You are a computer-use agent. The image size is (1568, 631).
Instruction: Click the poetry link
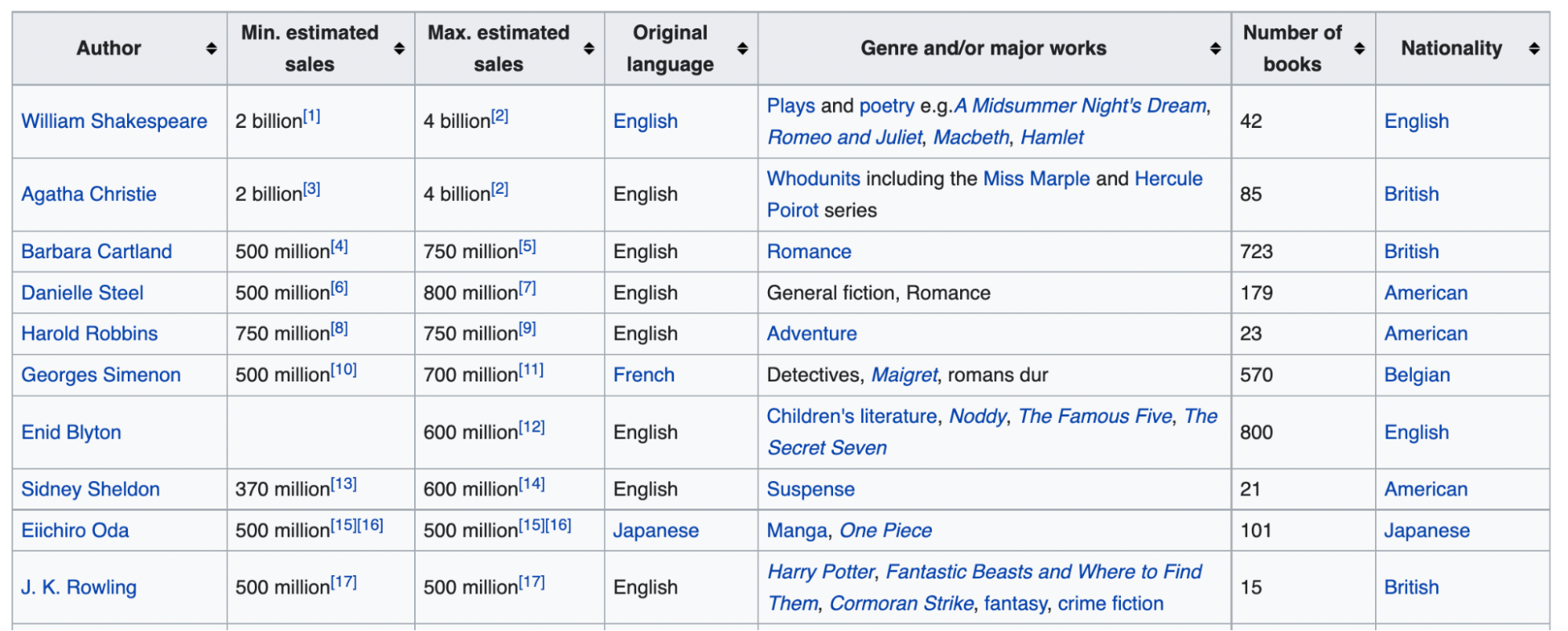pos(887,106)
